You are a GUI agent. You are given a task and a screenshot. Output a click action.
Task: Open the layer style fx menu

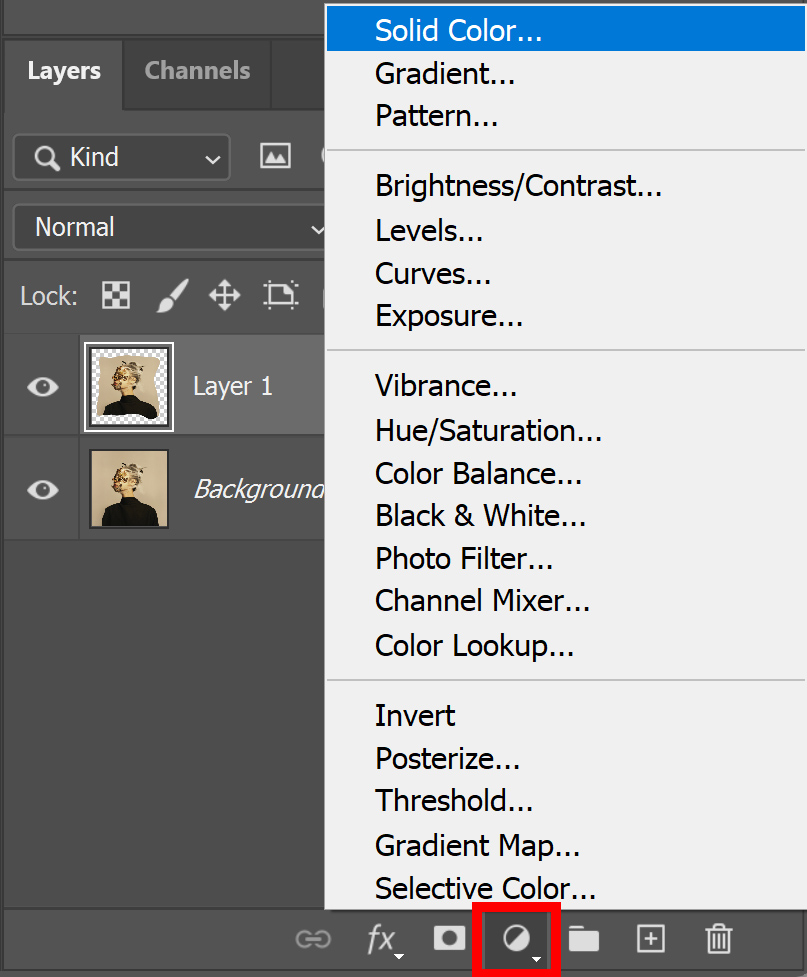(381, 939)
